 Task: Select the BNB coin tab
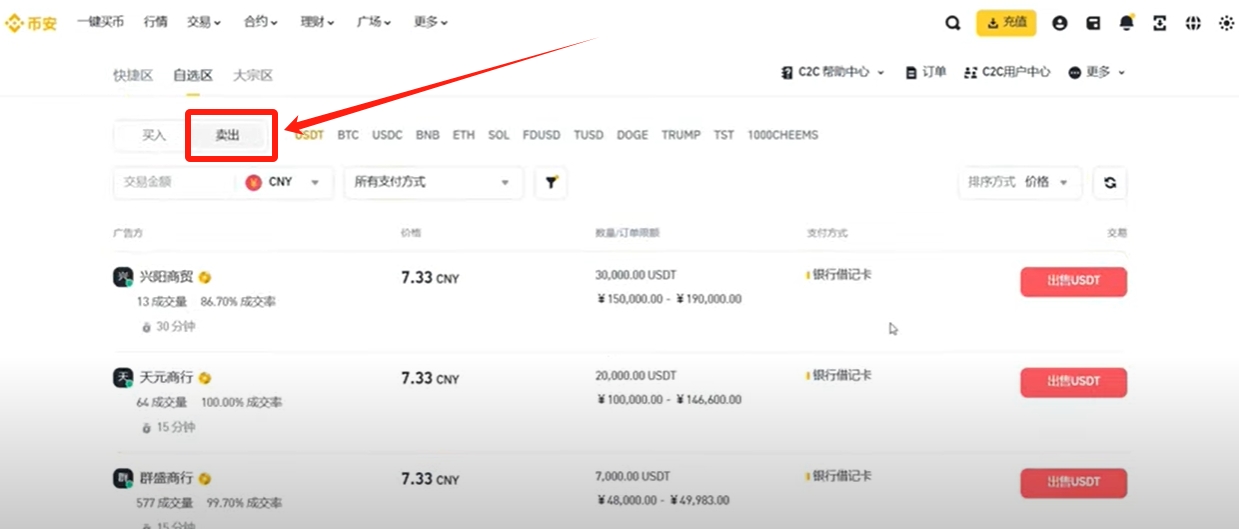click(428, 135)
